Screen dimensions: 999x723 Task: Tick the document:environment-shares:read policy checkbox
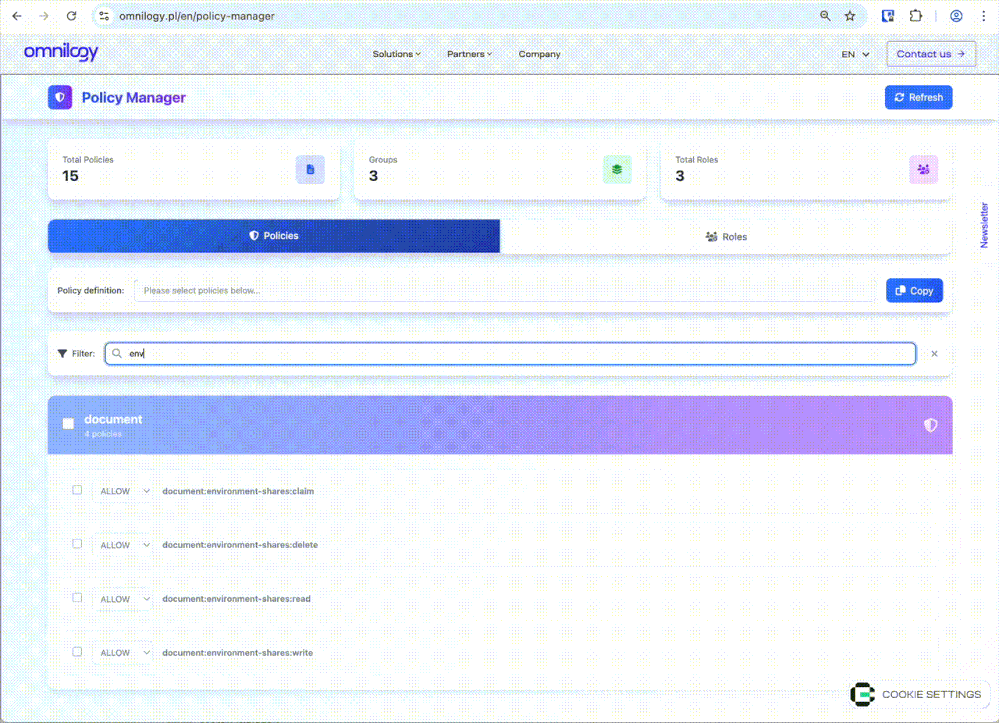pos(77,598)
